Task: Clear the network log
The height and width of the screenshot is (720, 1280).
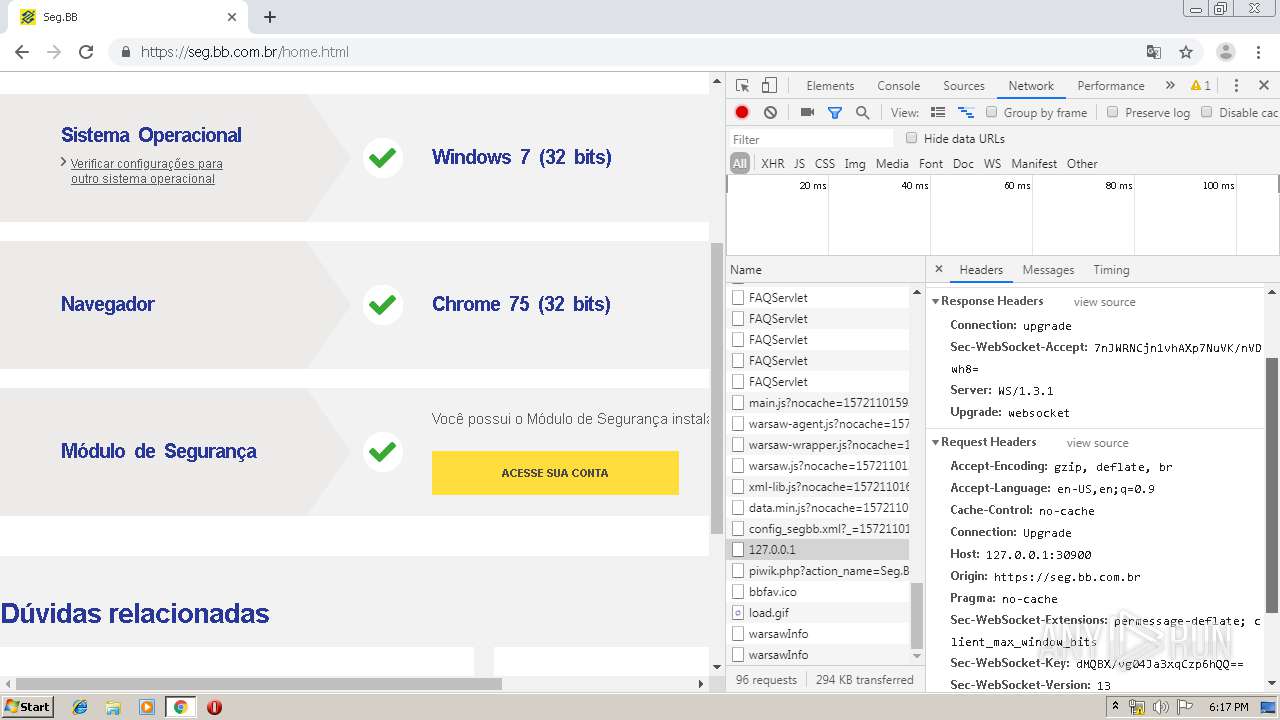Action: 770,113
